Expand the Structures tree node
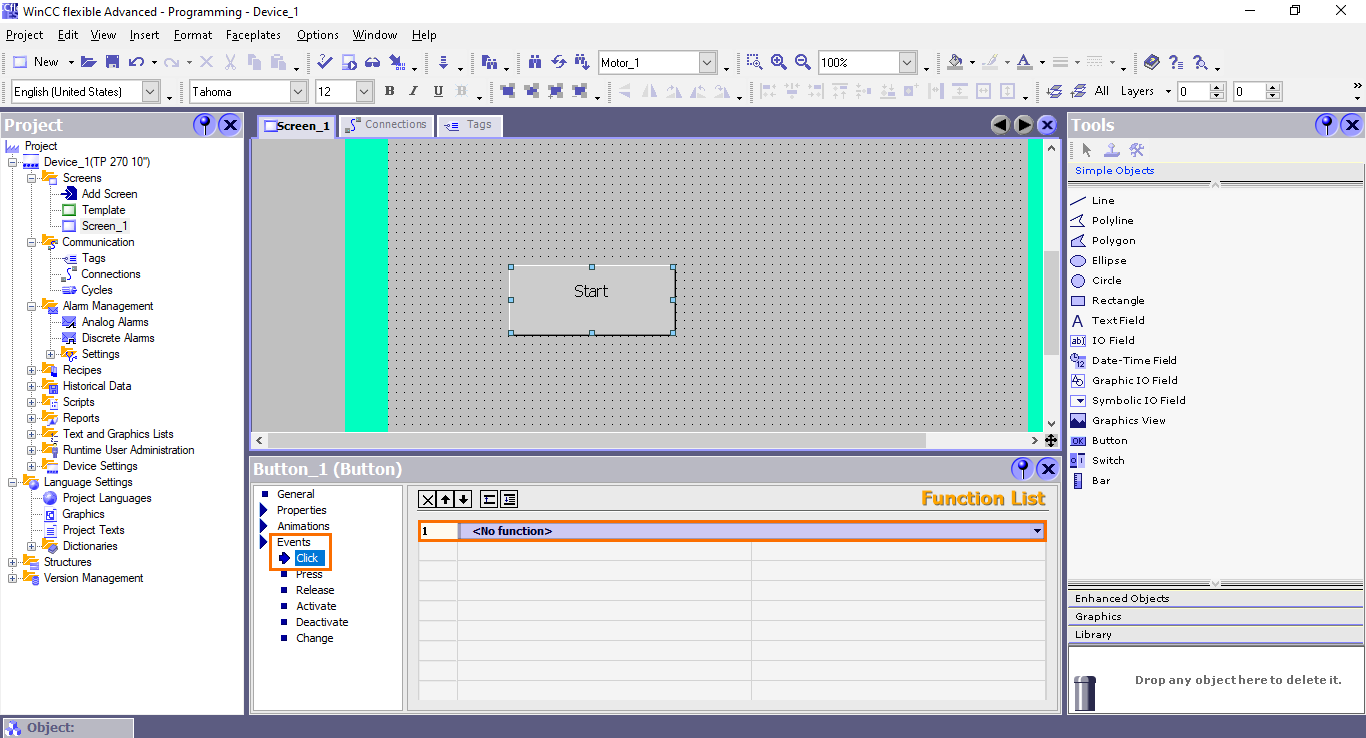The image size is (1366, 738). (x=12, y=562)
